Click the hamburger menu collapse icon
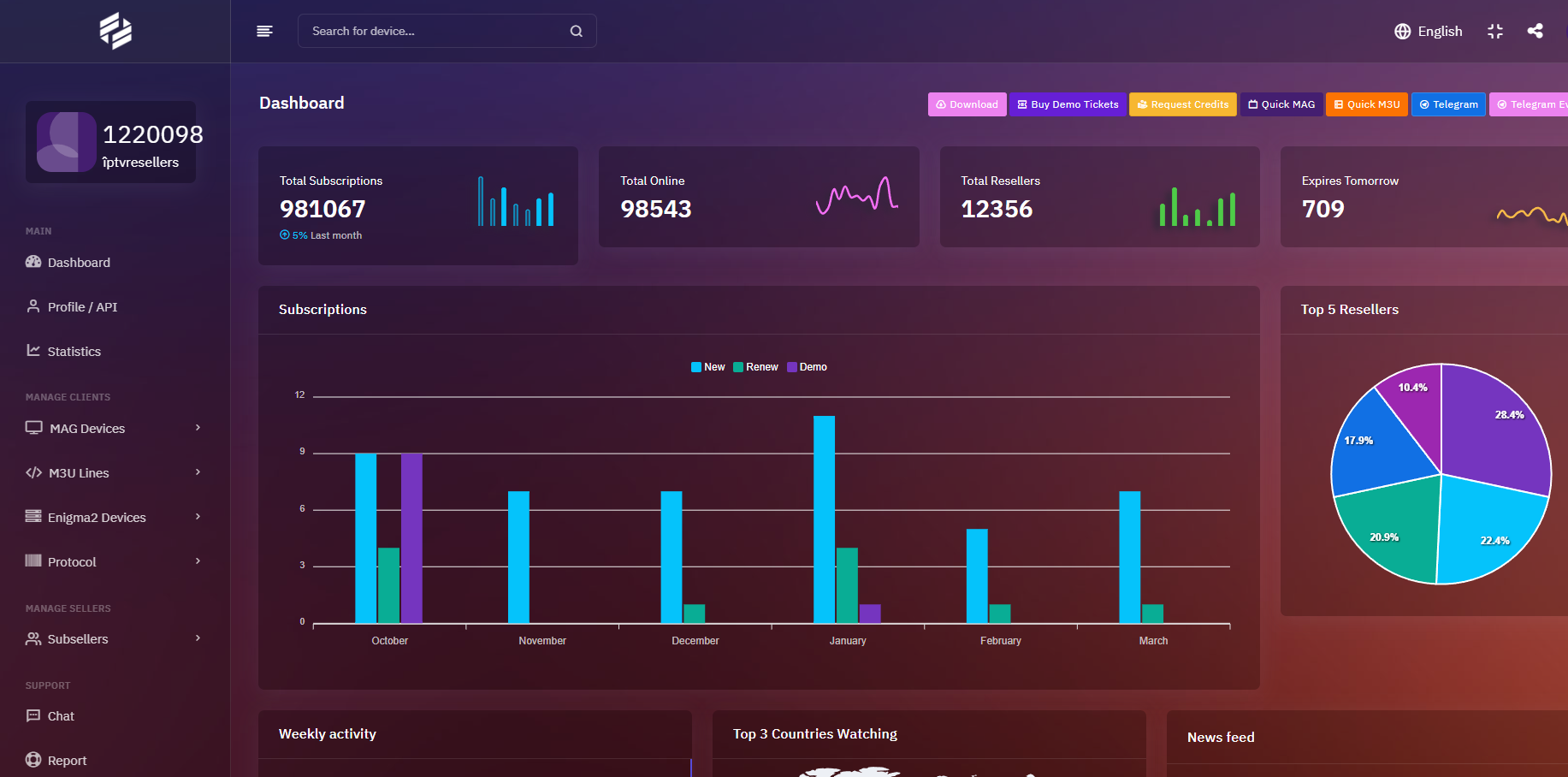Image resolution: width=1568 pixels, height=777 pixels. [264, 31]
